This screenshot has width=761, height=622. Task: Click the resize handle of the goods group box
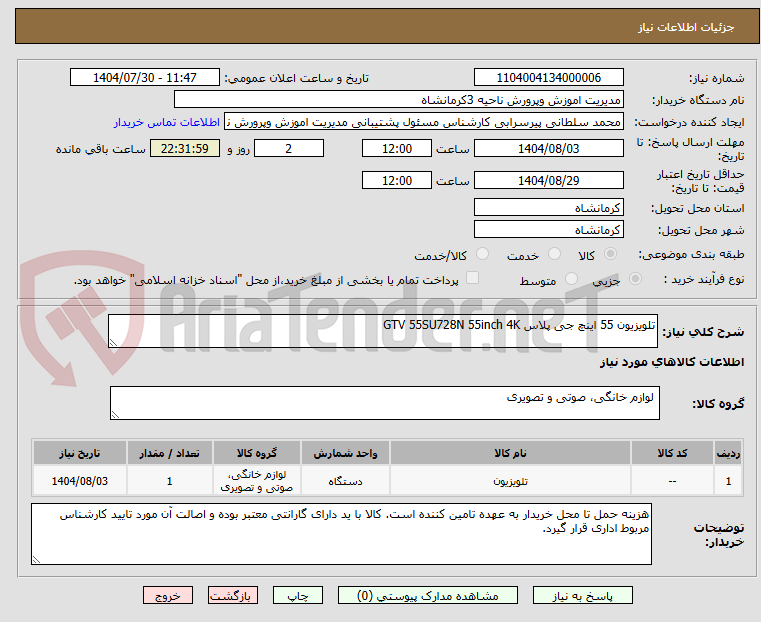tap(115, 414)
